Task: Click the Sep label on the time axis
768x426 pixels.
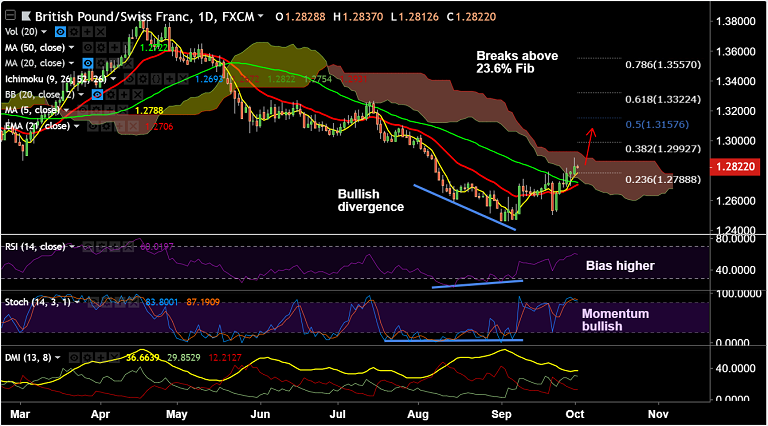Action: (x=502, y=414)
